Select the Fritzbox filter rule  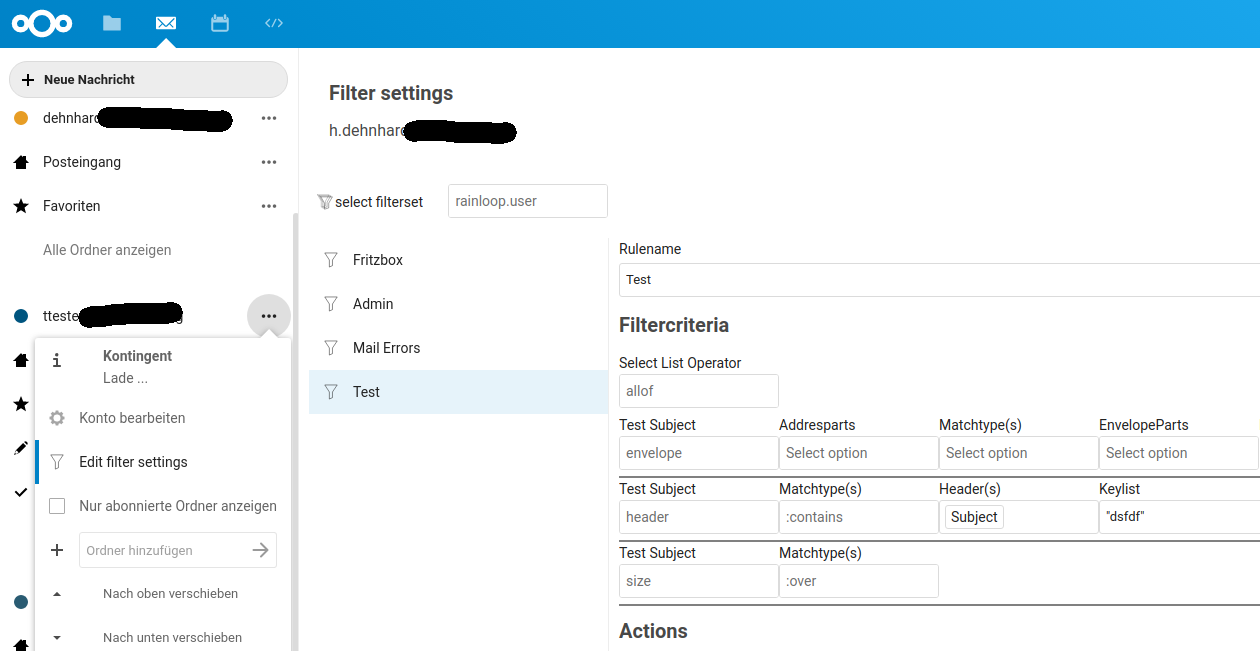coord(458,260)
